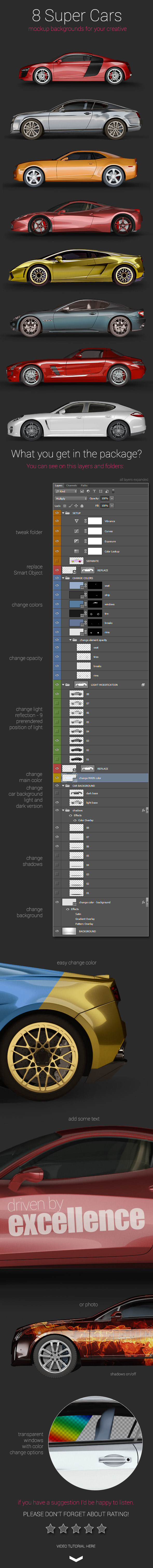Click the REPLACE smart object thumbnail
The height and width of the screenshot is (1568, 153).
(x=87, y=570)
